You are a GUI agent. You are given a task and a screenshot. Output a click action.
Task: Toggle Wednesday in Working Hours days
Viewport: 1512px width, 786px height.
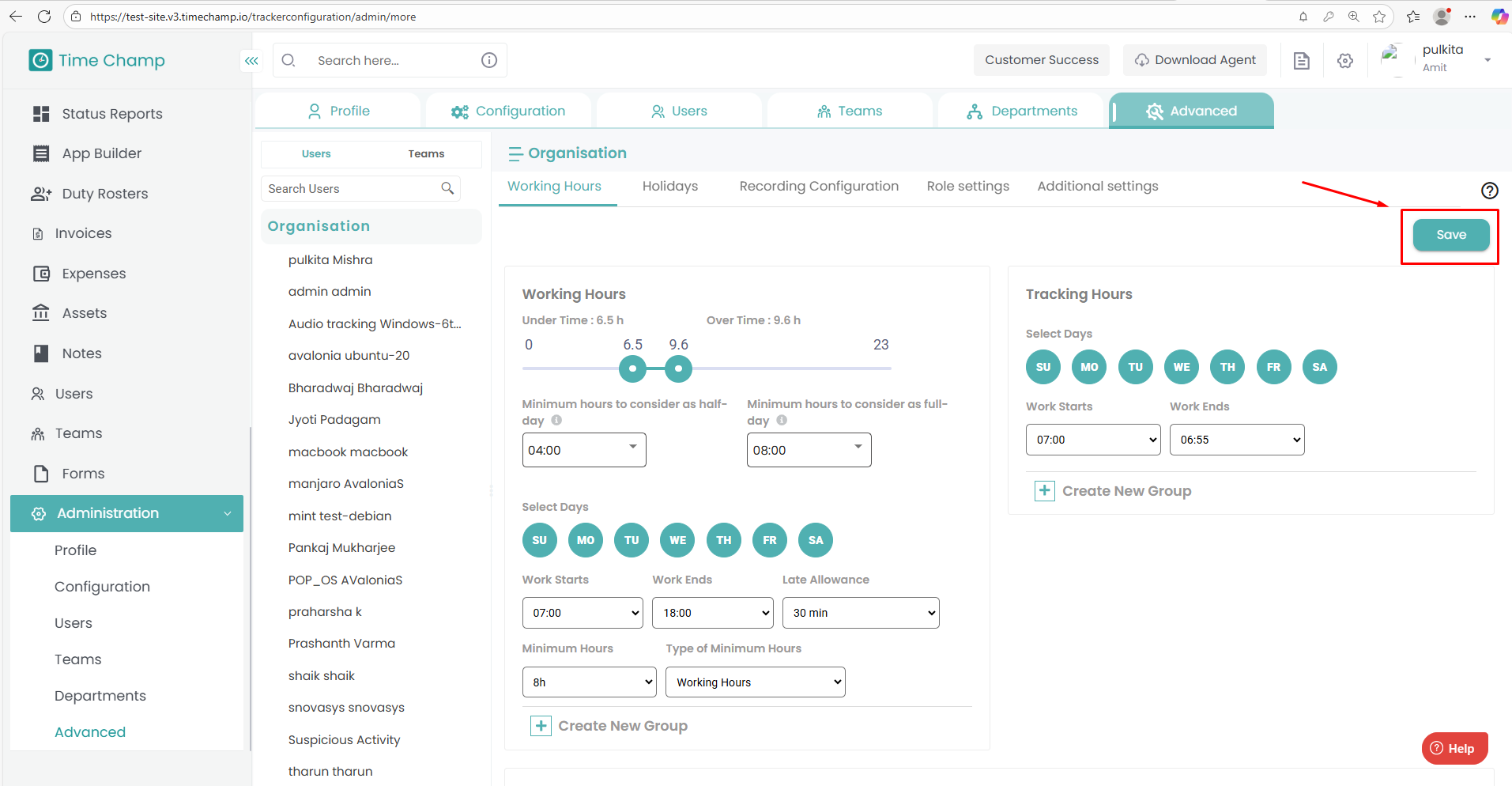[x=677, y=540]
